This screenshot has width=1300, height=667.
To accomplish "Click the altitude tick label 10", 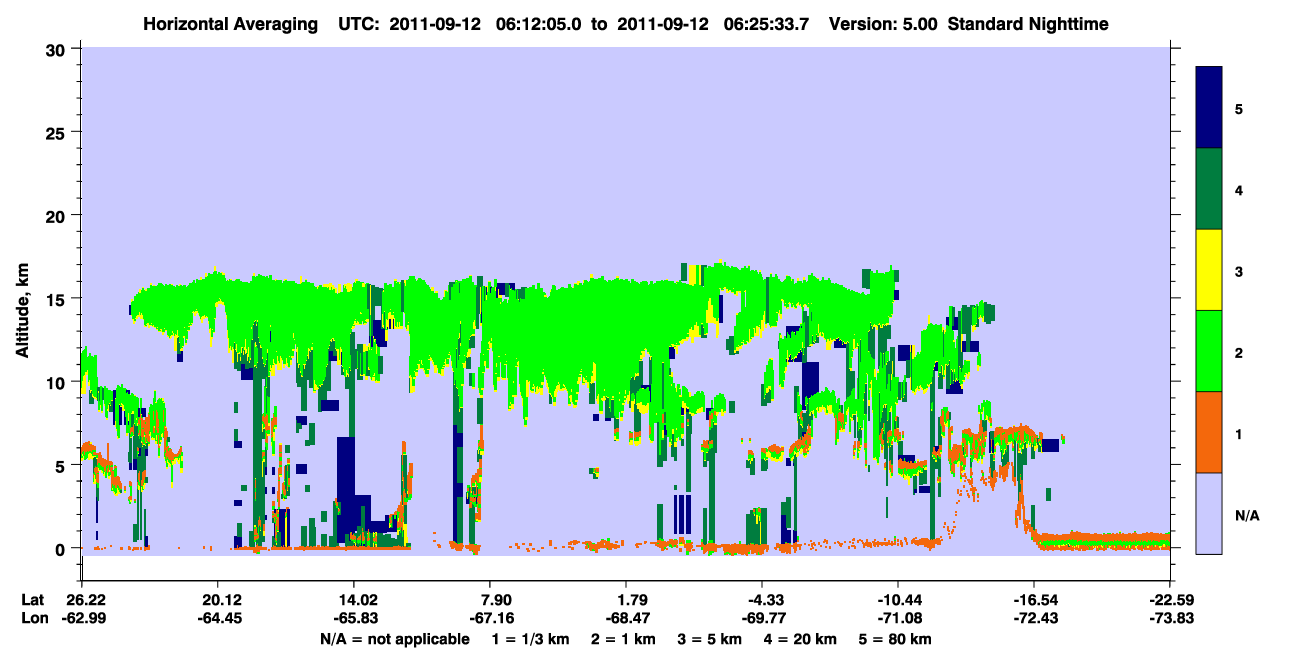I will (58, 382).
